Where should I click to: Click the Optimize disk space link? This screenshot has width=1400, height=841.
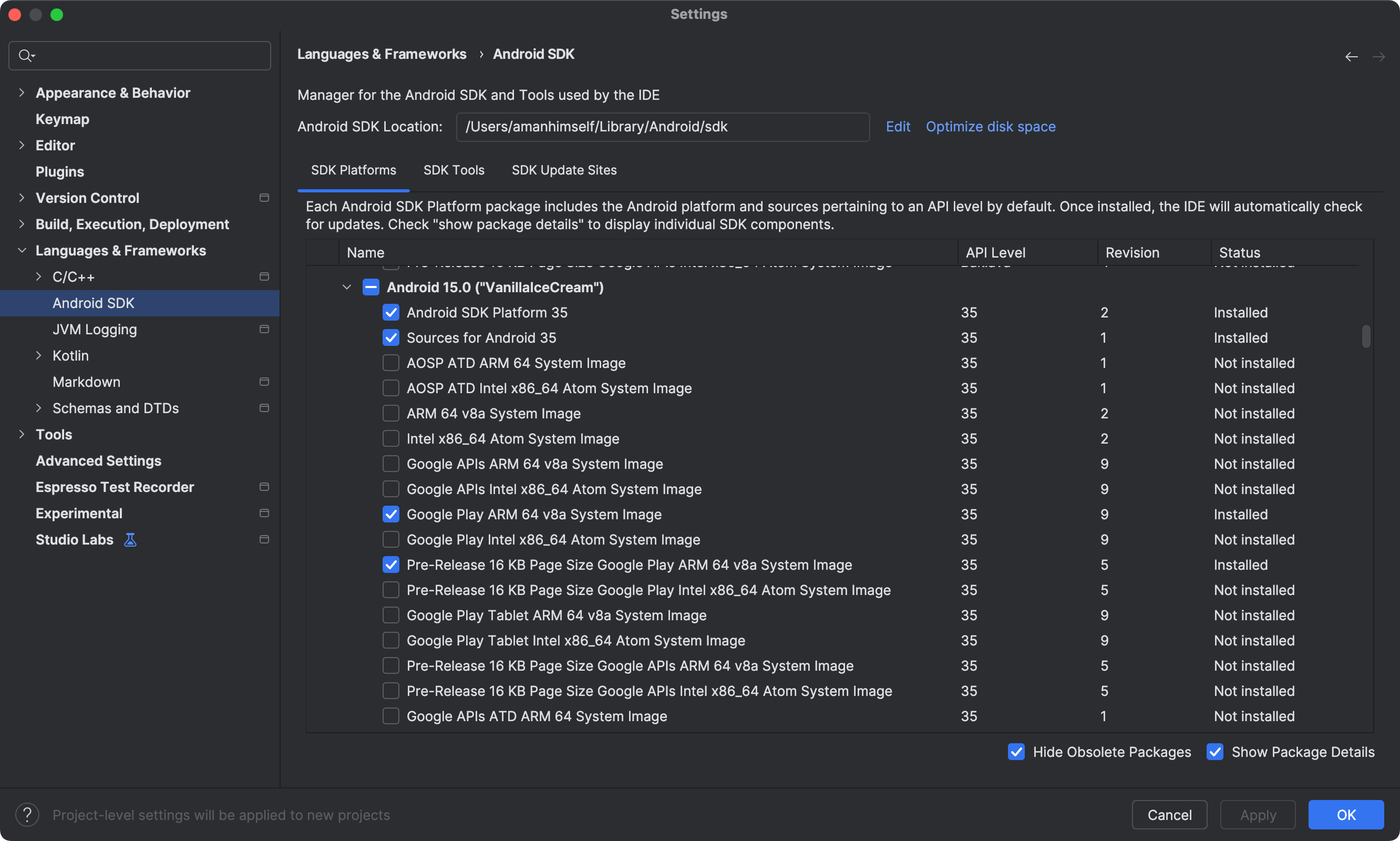991,126
